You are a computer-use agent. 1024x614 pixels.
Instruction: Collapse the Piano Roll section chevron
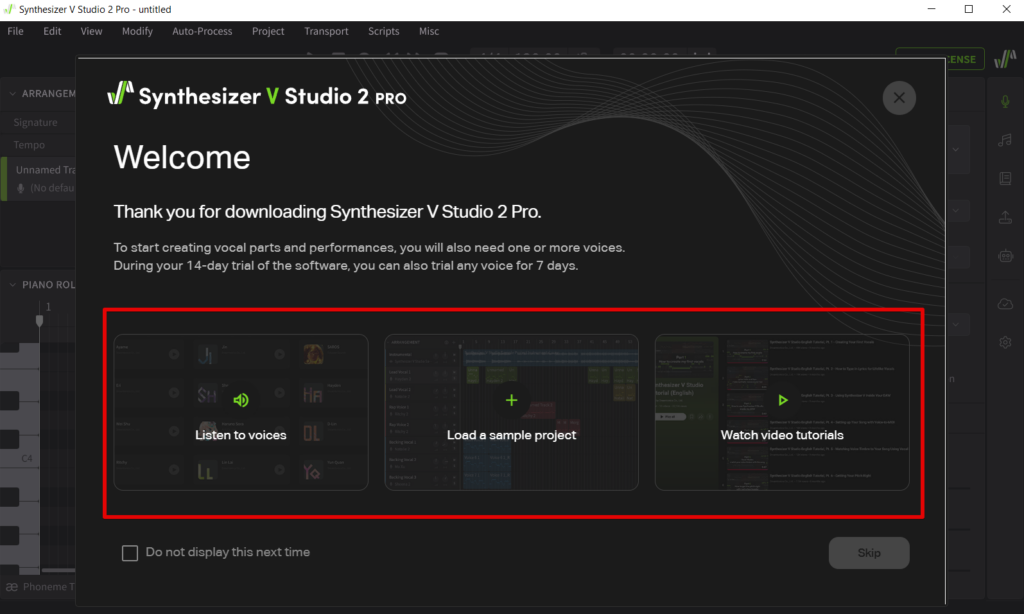12,285
